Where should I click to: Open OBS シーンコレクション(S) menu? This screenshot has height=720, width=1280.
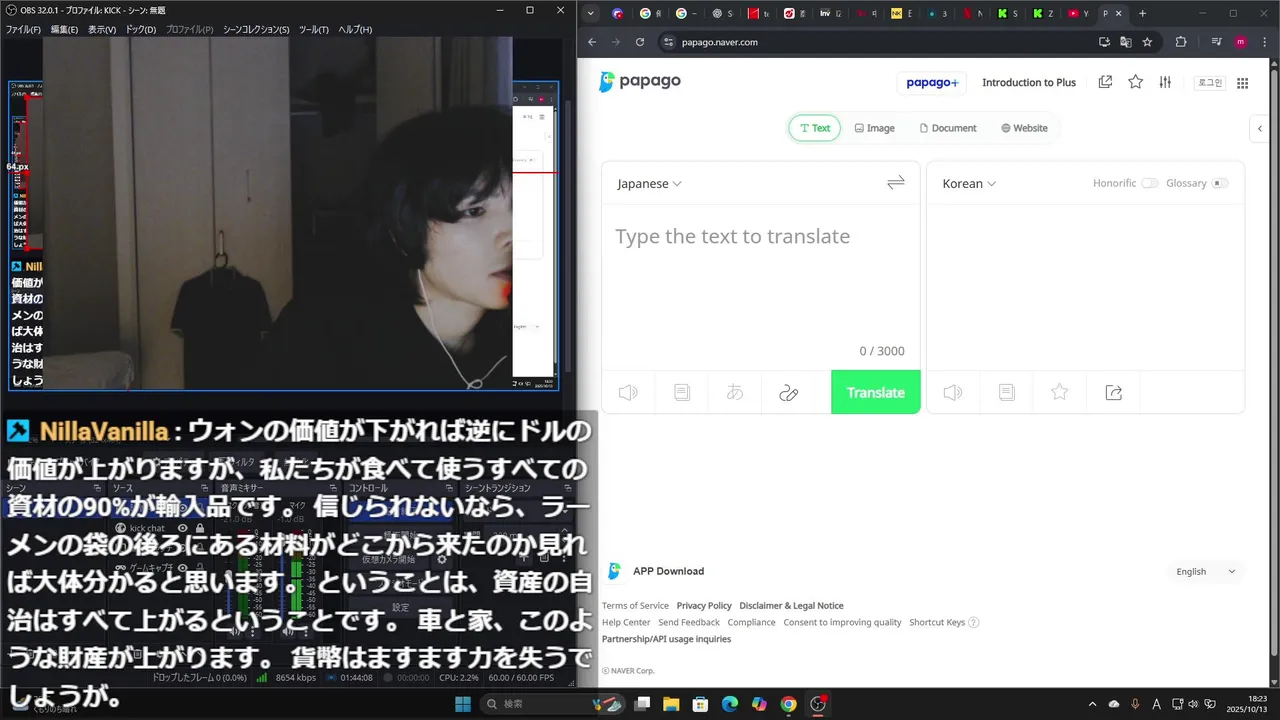256,29
